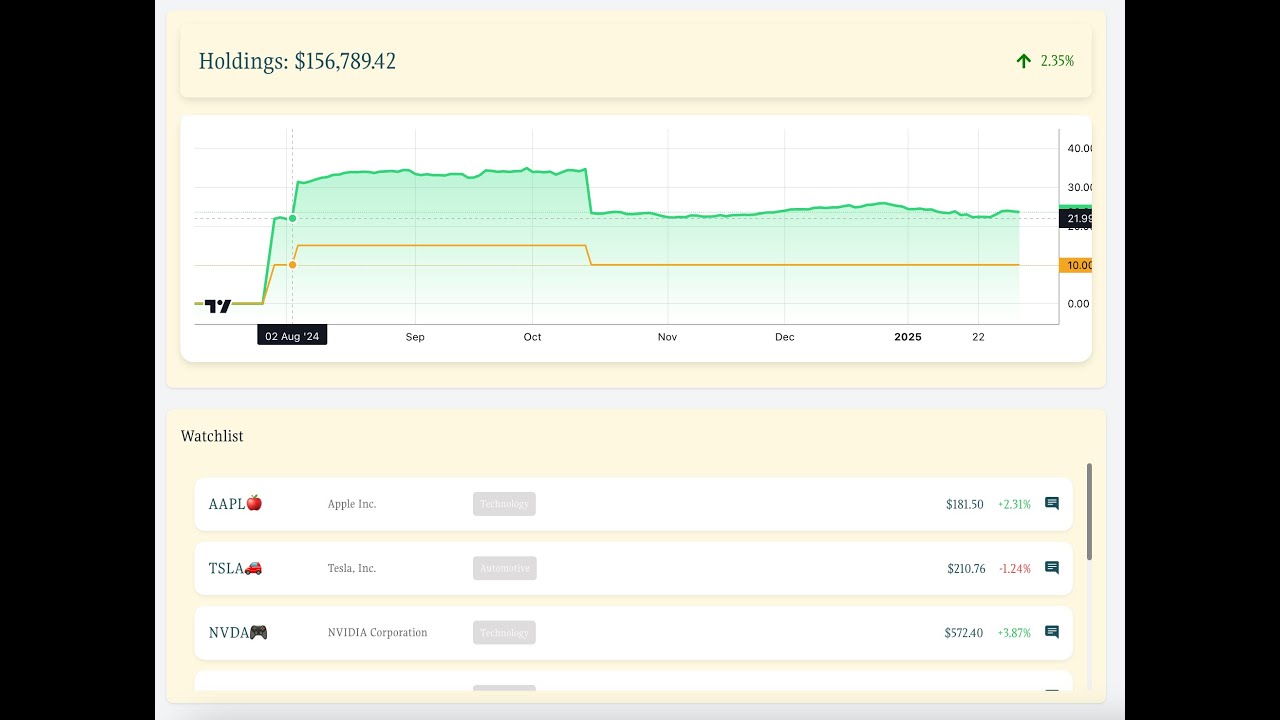Open the comment icon for NVDA

pos(1052,632)
